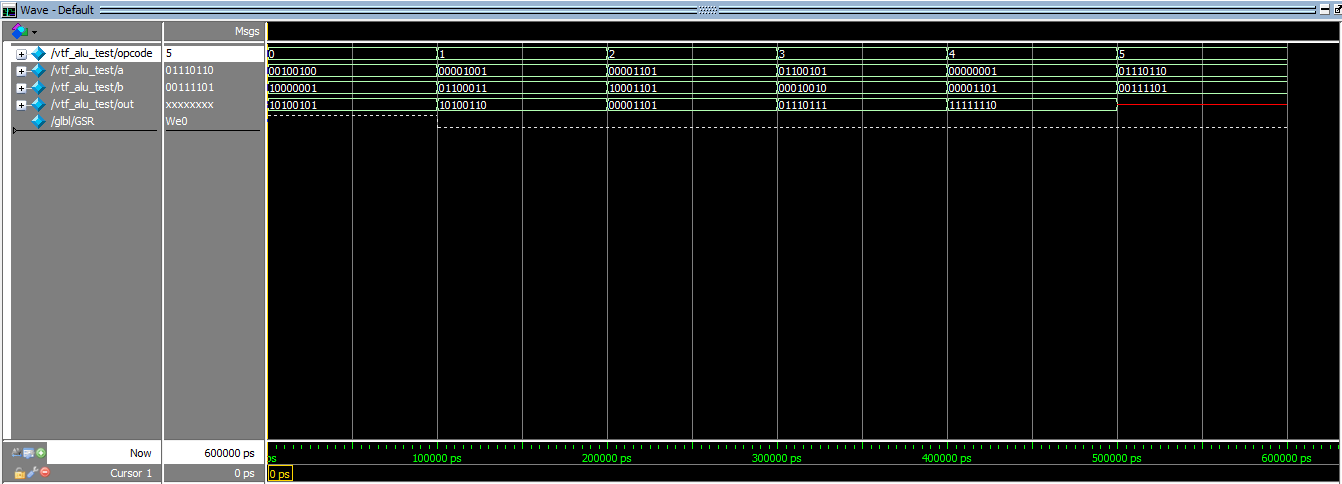Select the /glbl/GSR signal name
The width and height of the screenshot is (1342, 484).
(72, 121)
